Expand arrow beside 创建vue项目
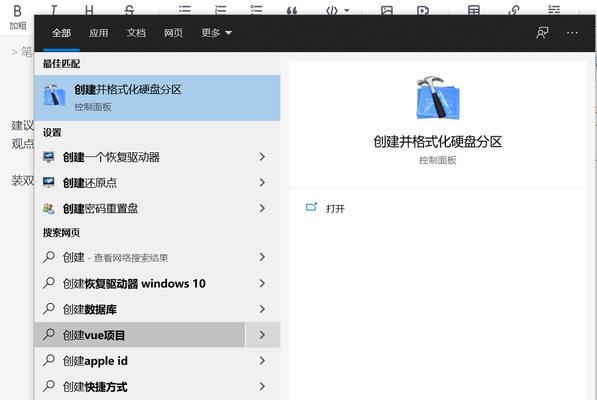597x400 pixels. [x=262, y=335]
